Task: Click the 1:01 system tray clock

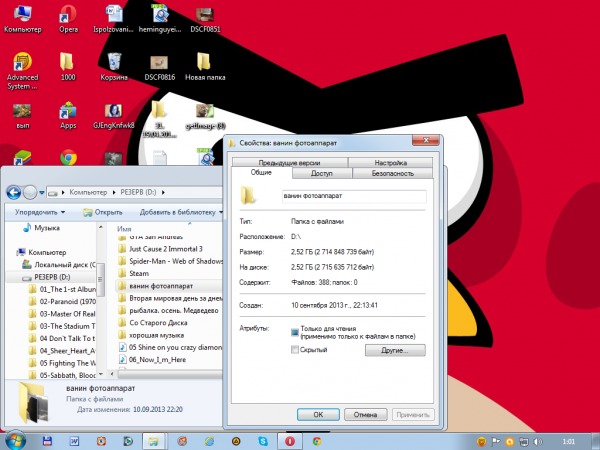Action: [569, 442]
